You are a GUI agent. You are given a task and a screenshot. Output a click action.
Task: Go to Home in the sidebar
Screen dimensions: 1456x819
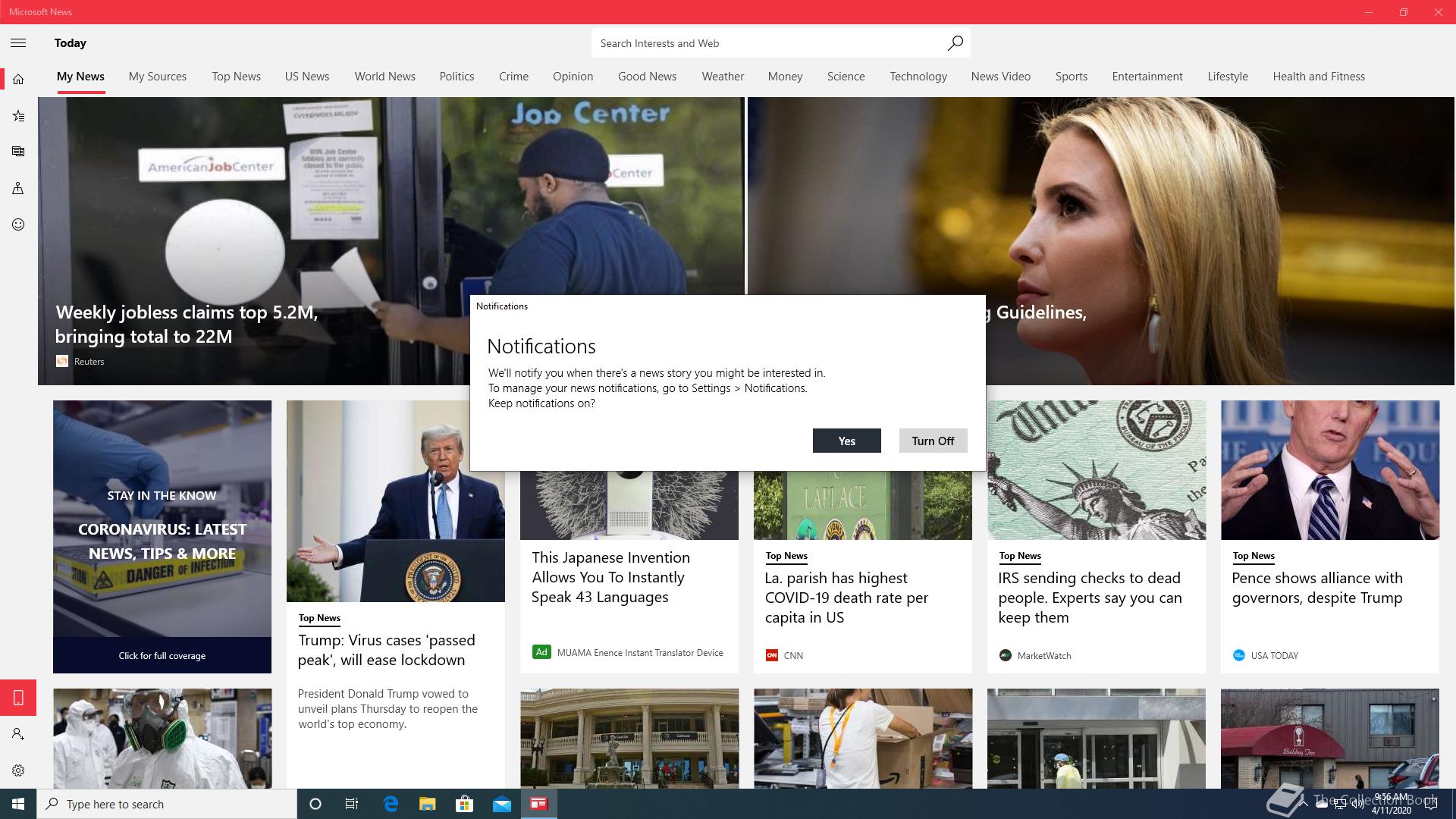click(18, 79)
